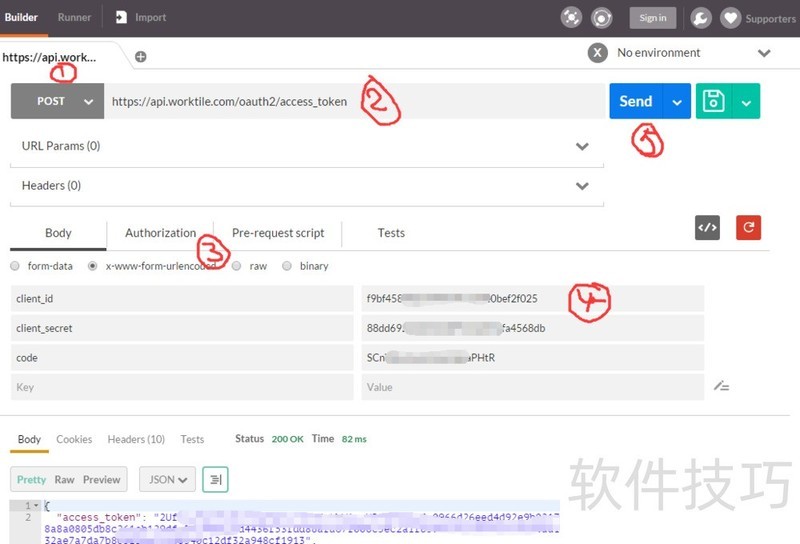The width and height of the screenshot is (800, 544).
Task: Expand the URL Params section
Action: pyautogui.click(x=582, y=146)
